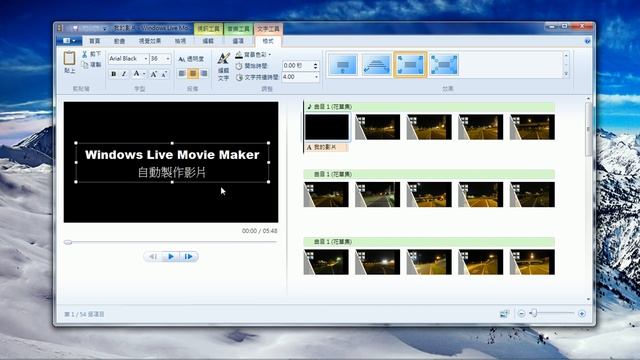This screenshot has width=640, height=360.
Task: Step to the next frame
Action: point(188,256)
